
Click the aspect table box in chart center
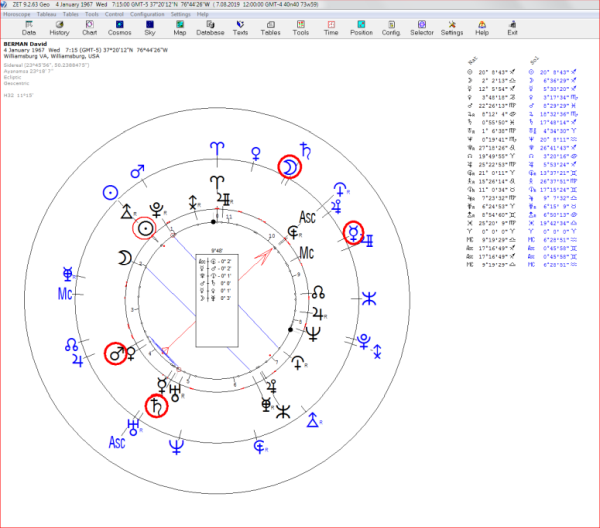pyautogui.click(x=217, y=300)
